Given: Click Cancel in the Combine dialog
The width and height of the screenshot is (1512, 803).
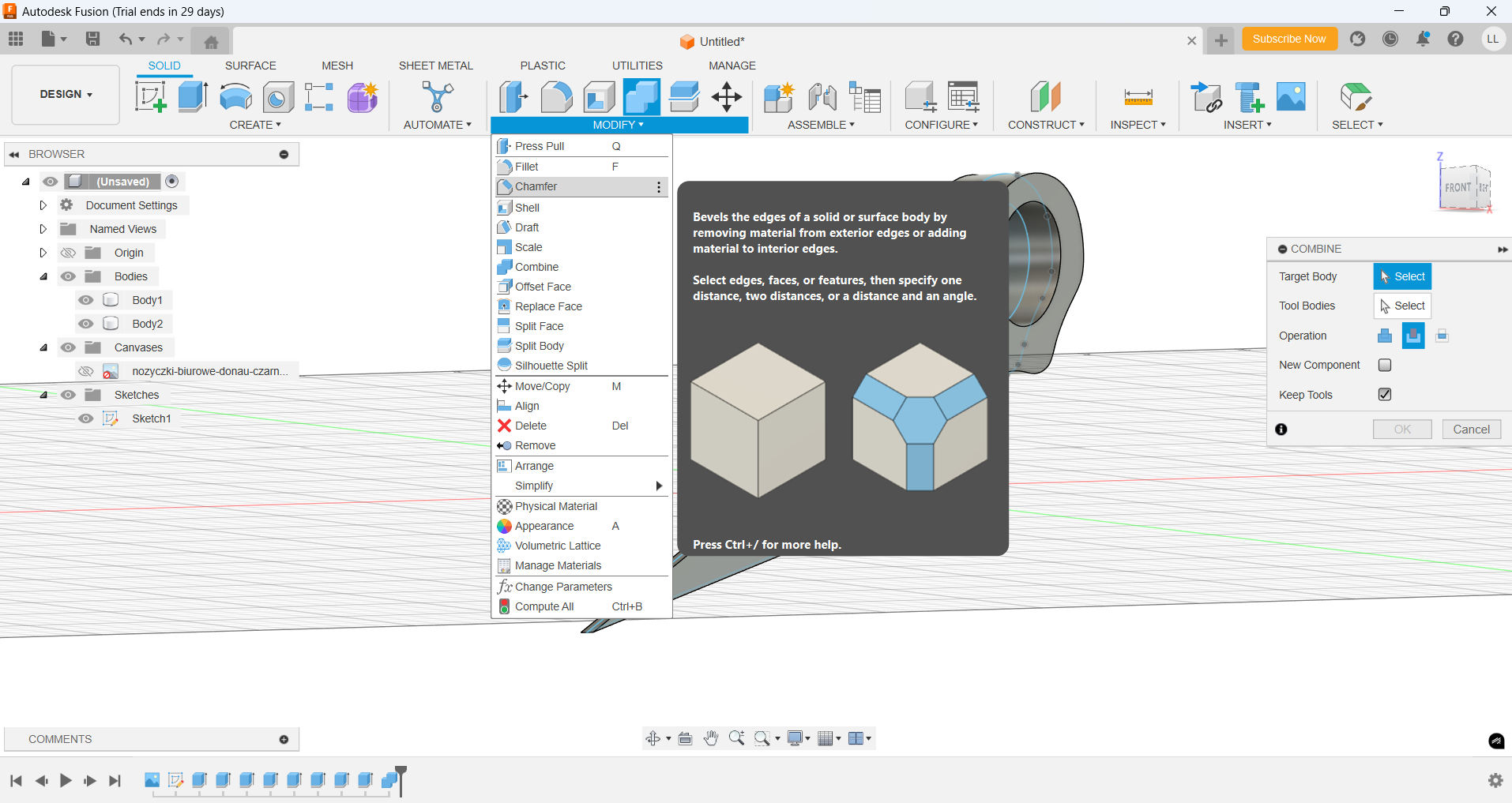Looking at the screenshot, I should click(x=1471, y=430).
